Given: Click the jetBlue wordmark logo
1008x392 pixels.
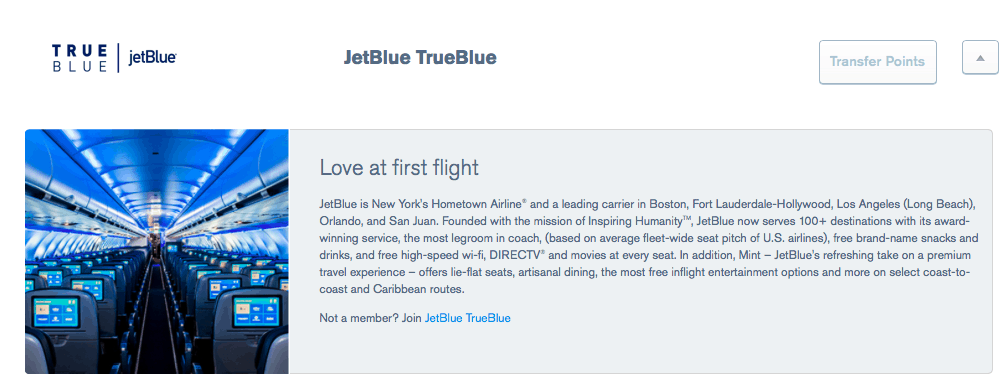Looking at the screenshot, I should (x=152, y=58).
